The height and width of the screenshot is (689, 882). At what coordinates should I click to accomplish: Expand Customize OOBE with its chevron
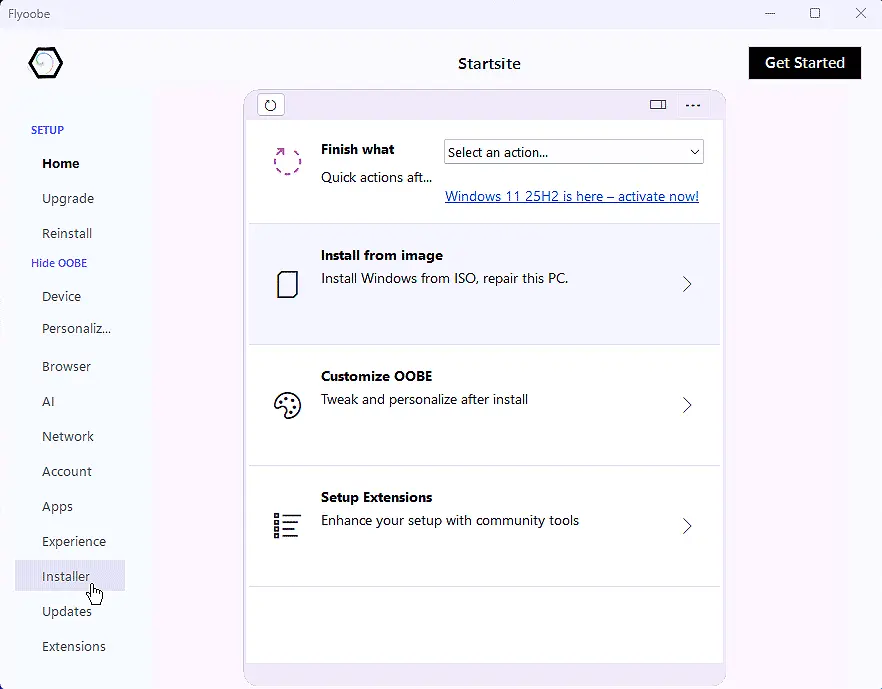(x=687, y=405)
